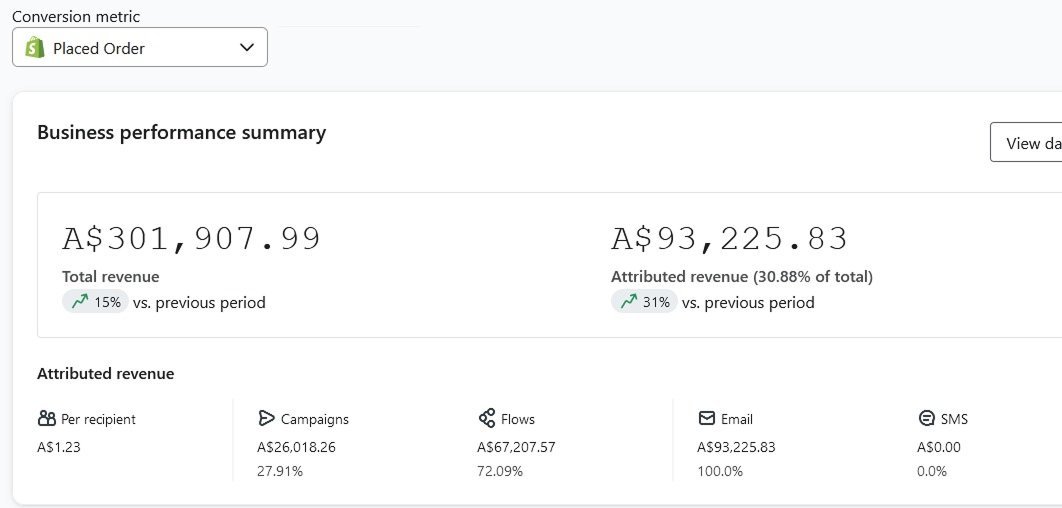Click the Total revenue label
The height and width of the screenshot is (508, 1062).
(x=110, y=276)
